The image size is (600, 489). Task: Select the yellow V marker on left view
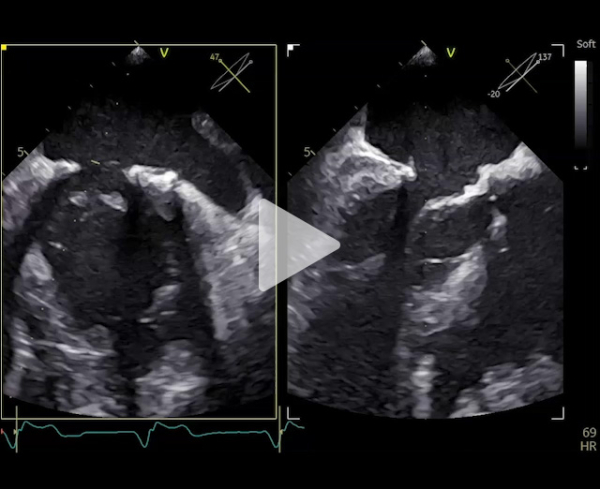click(x=164, y=52)
